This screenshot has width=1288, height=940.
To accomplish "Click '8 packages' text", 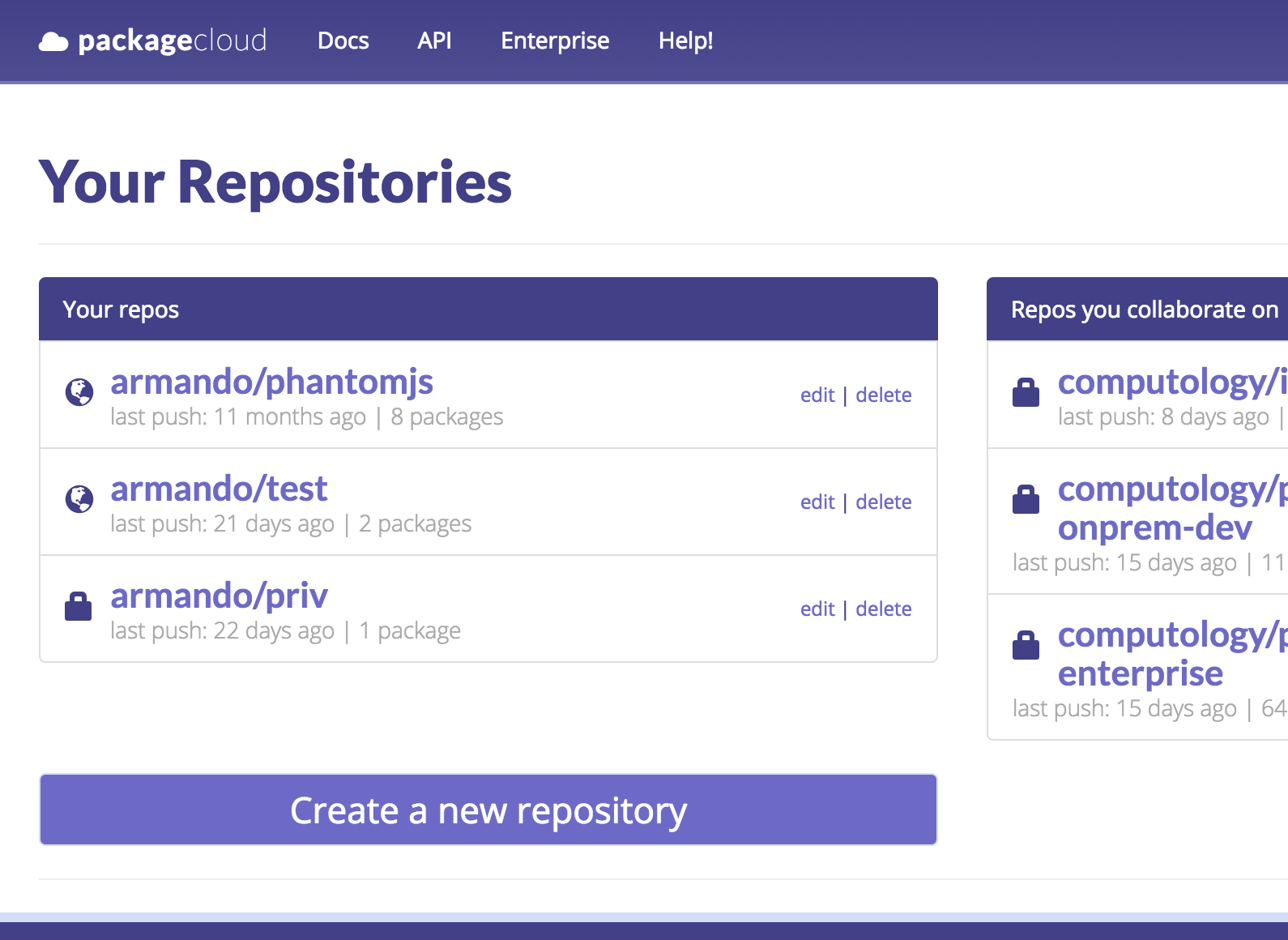I will pos(447,417).
